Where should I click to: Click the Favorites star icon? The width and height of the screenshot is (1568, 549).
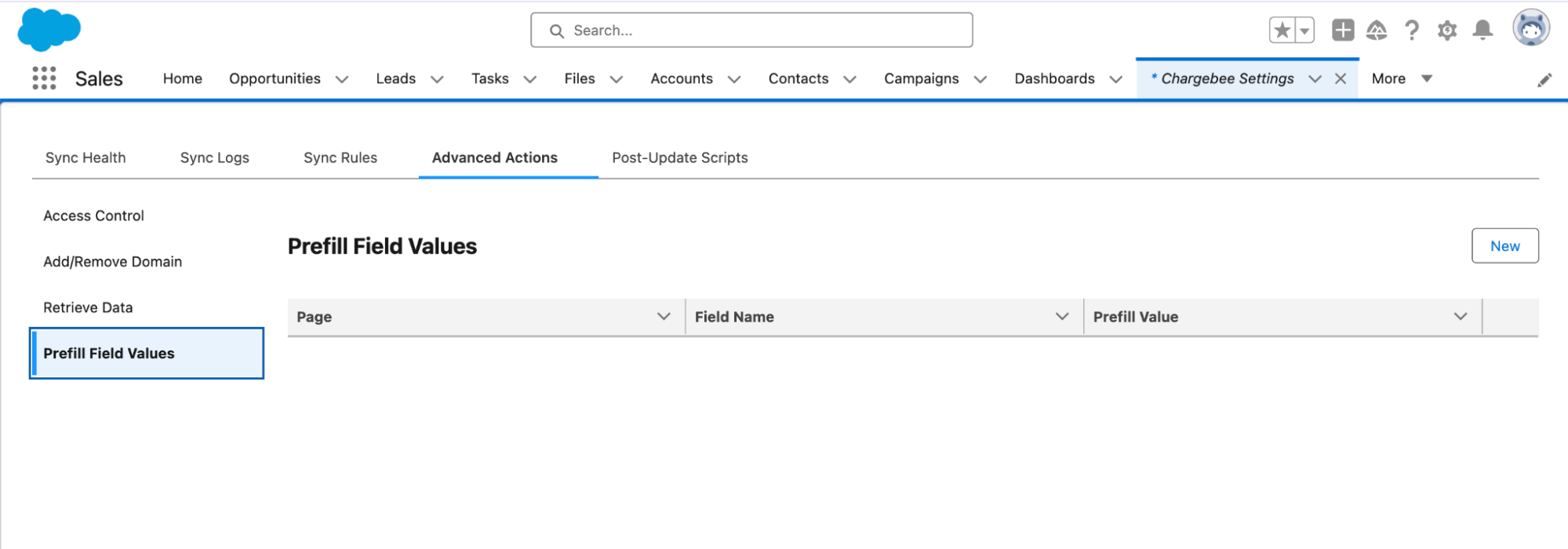[x=1282, y=31]
